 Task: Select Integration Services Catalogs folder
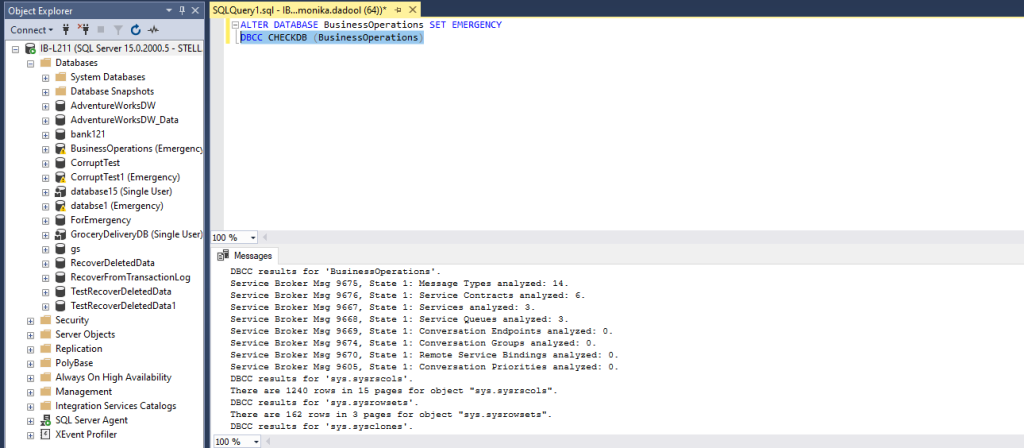coord(116,406)
